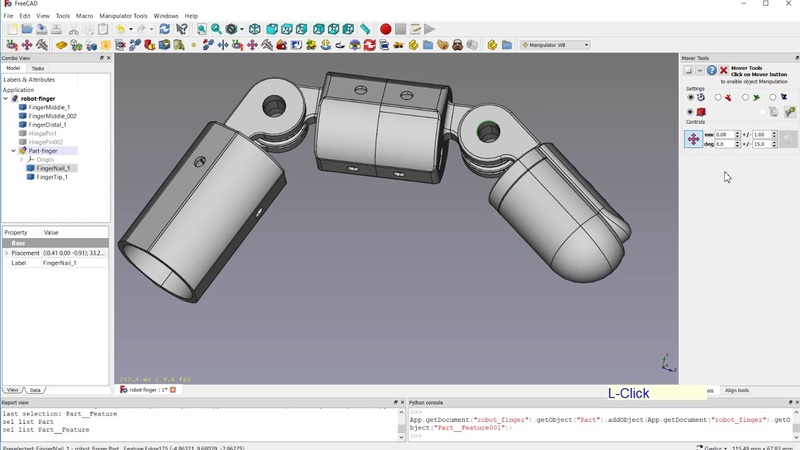
Task: Switch to isometric view icon
Action: (255, 29)
